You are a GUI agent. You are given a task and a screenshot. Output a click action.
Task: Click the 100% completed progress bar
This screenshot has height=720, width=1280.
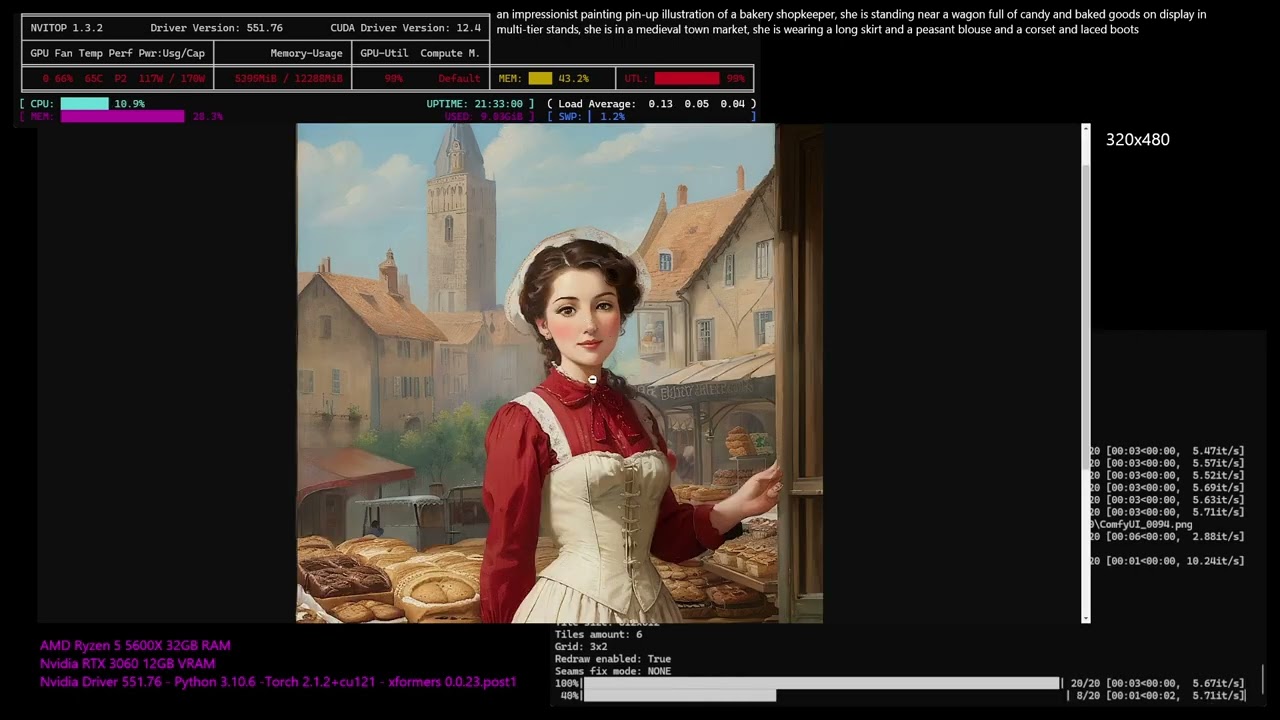[x=821, y=683]
